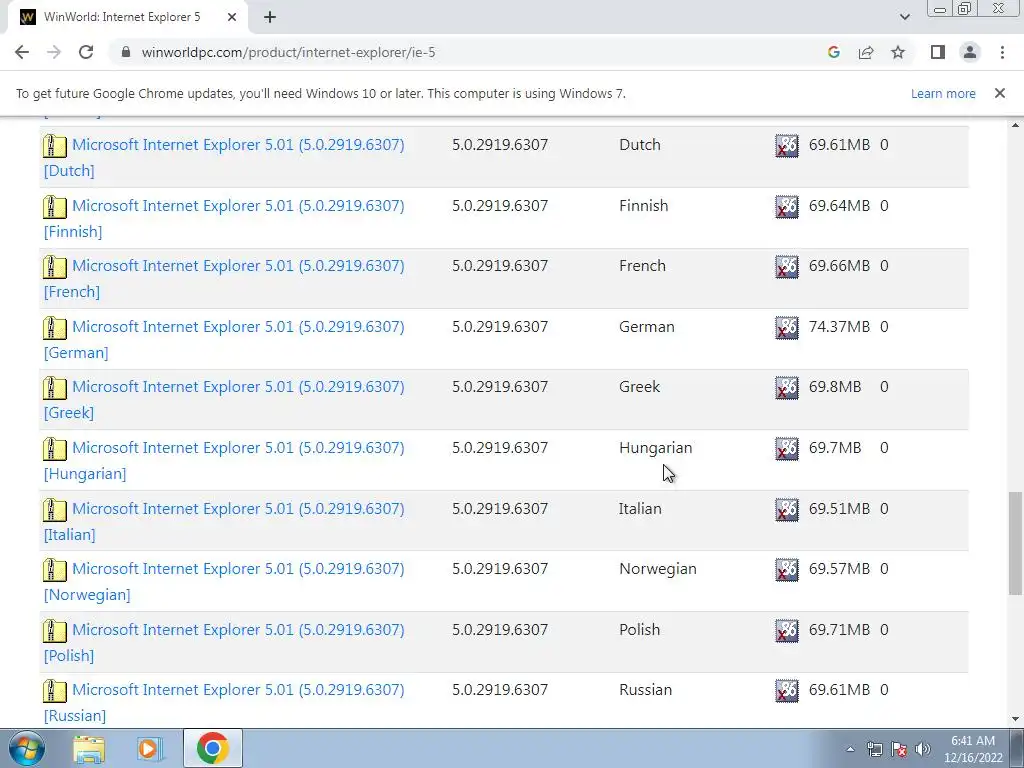
Task: Click the x86 architecture icon in the French row
Action: click(787, 266)
